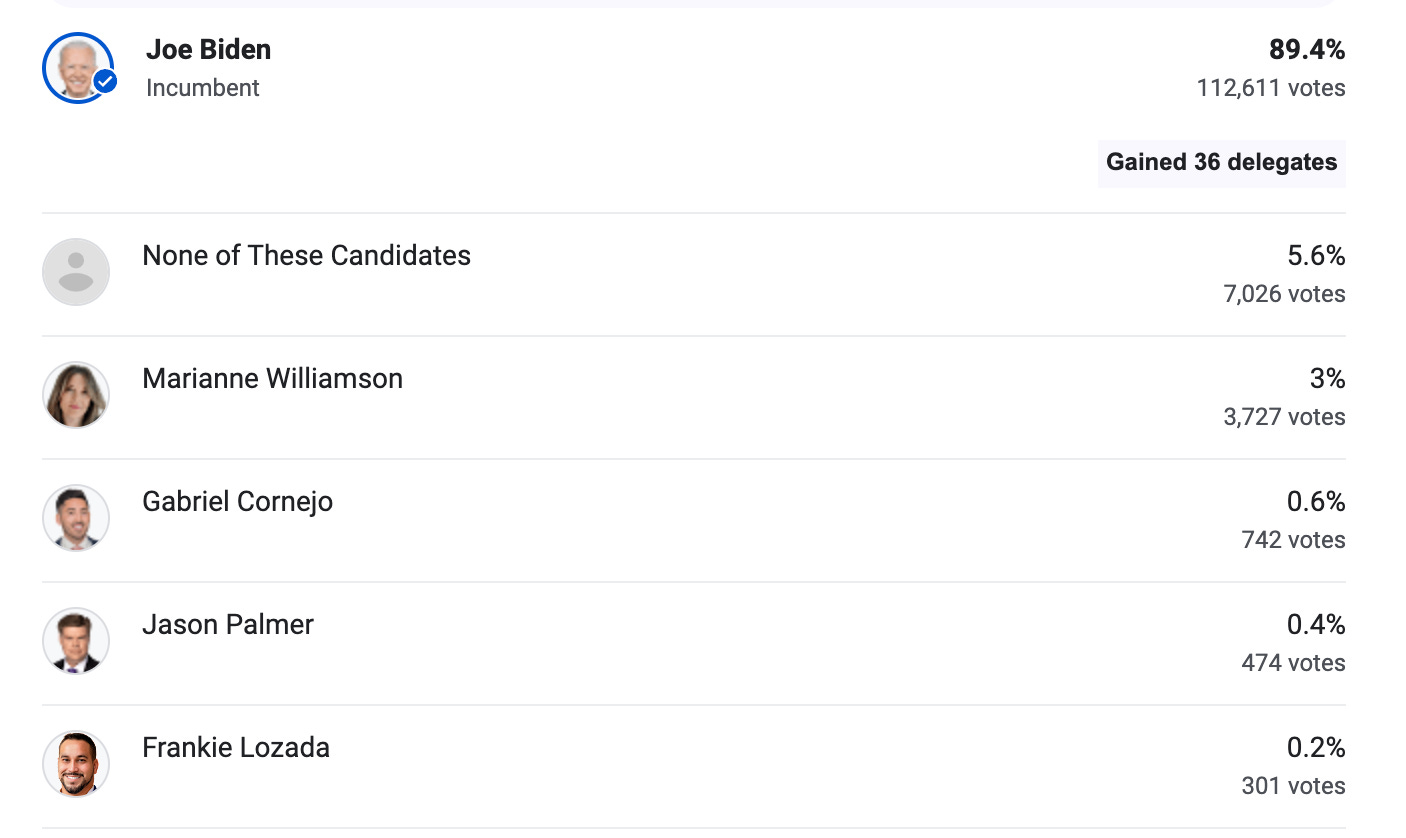Click the Gained 36 delegates badge
The image size is (1406, 838).
pos(1221,163)
